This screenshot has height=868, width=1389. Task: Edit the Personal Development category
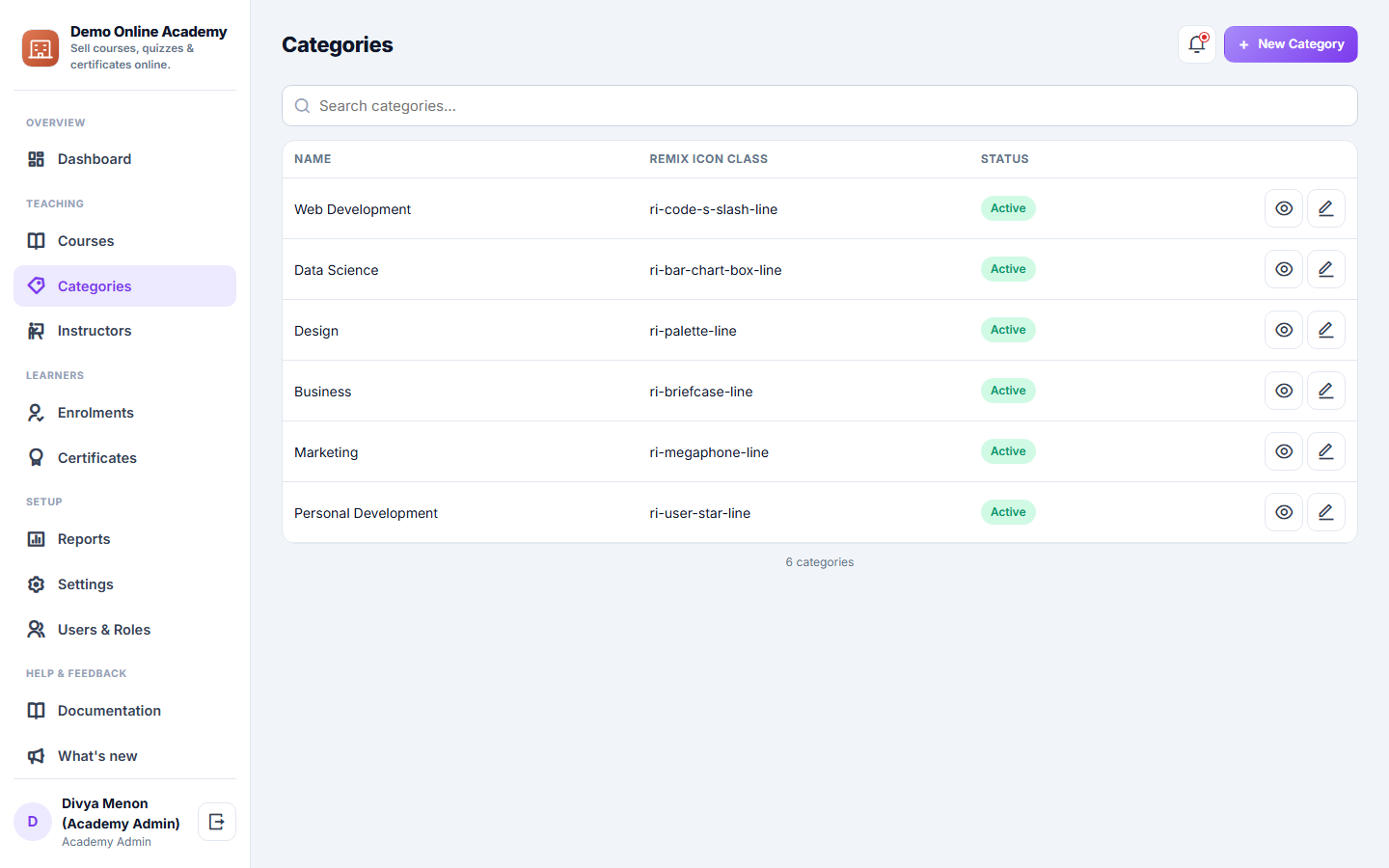(1326, 512)
